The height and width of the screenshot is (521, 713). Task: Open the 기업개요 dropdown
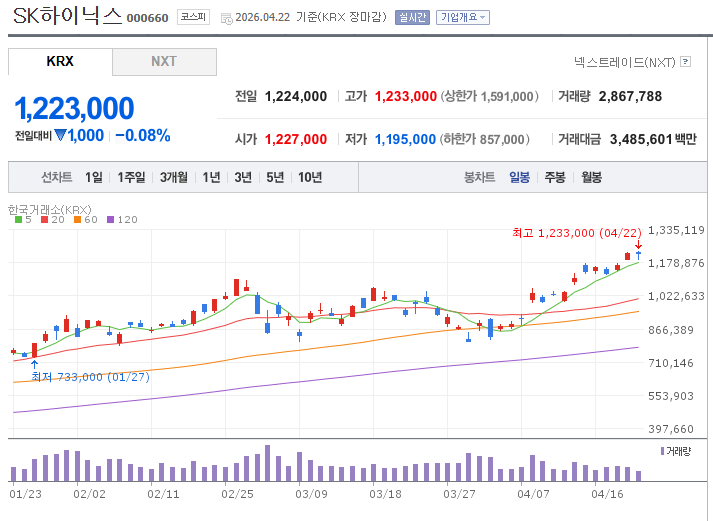(464, 17)
